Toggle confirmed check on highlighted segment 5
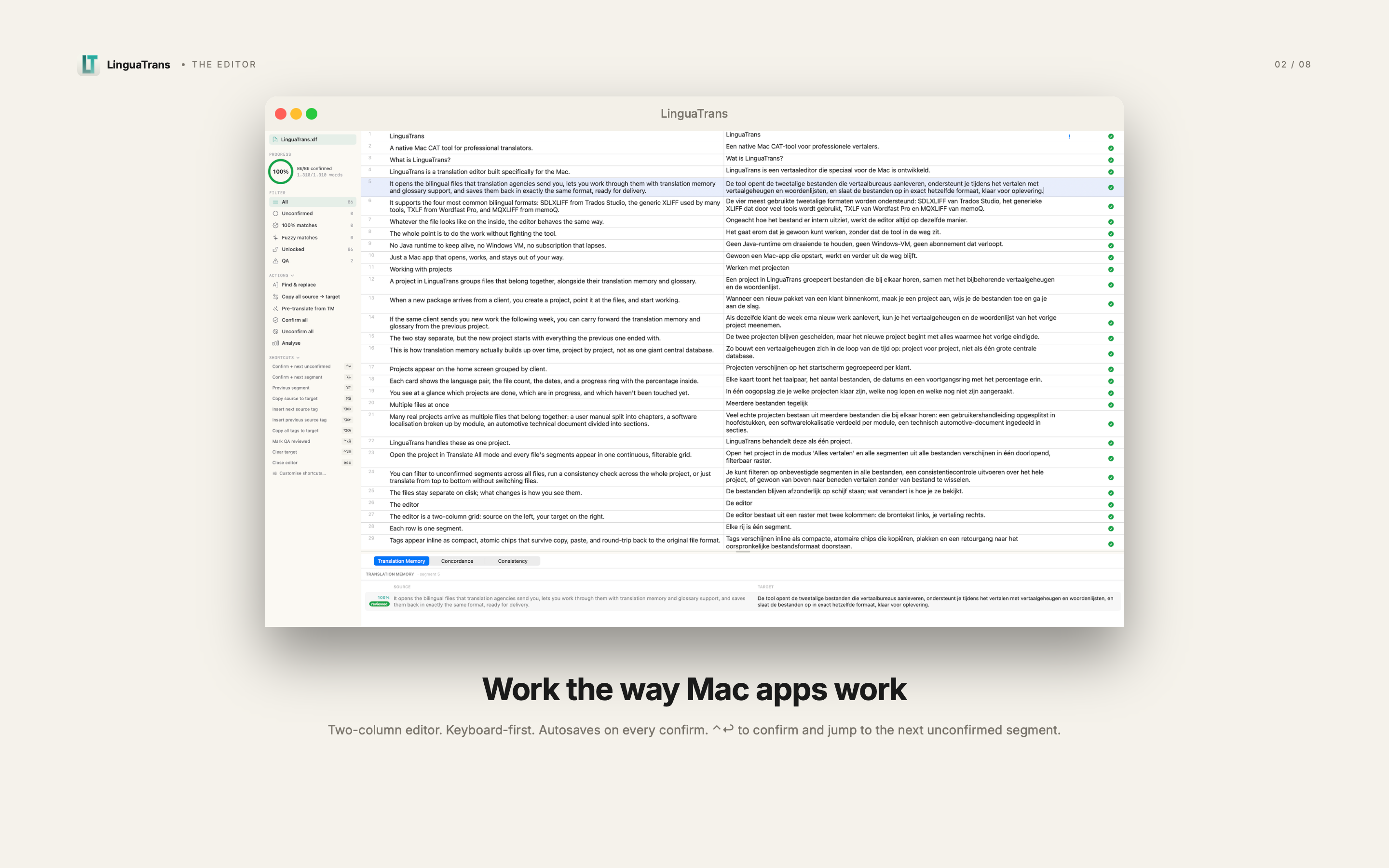 coord(1111,188)
